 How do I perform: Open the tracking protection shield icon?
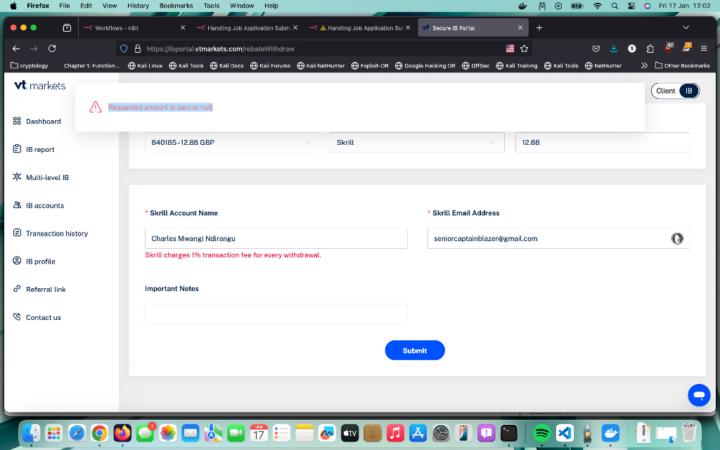point(124,49)
